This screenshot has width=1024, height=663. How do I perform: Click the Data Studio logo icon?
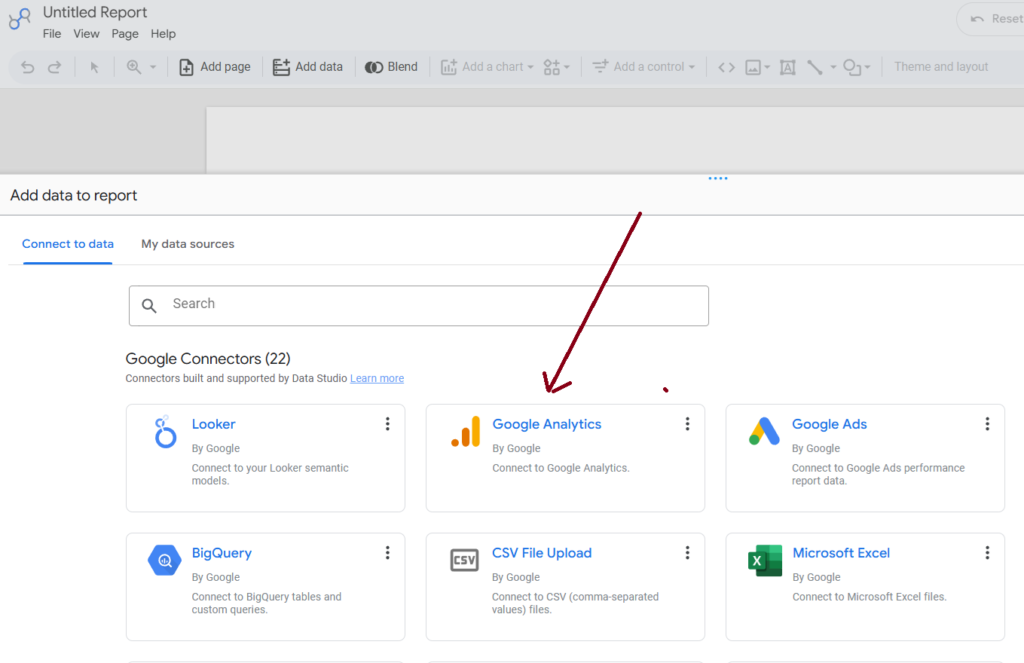(20, 18)
